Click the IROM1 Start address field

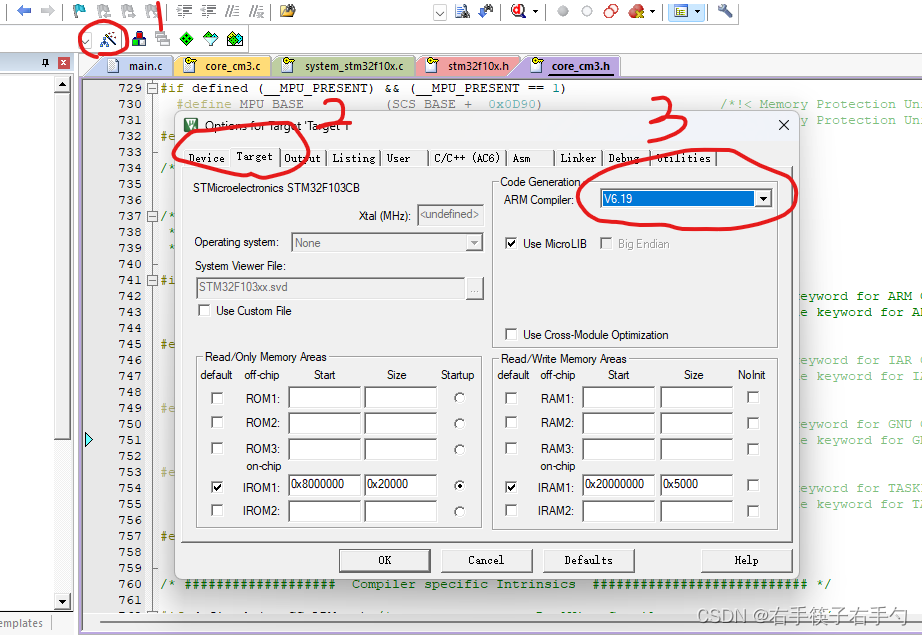click(324, 485)
